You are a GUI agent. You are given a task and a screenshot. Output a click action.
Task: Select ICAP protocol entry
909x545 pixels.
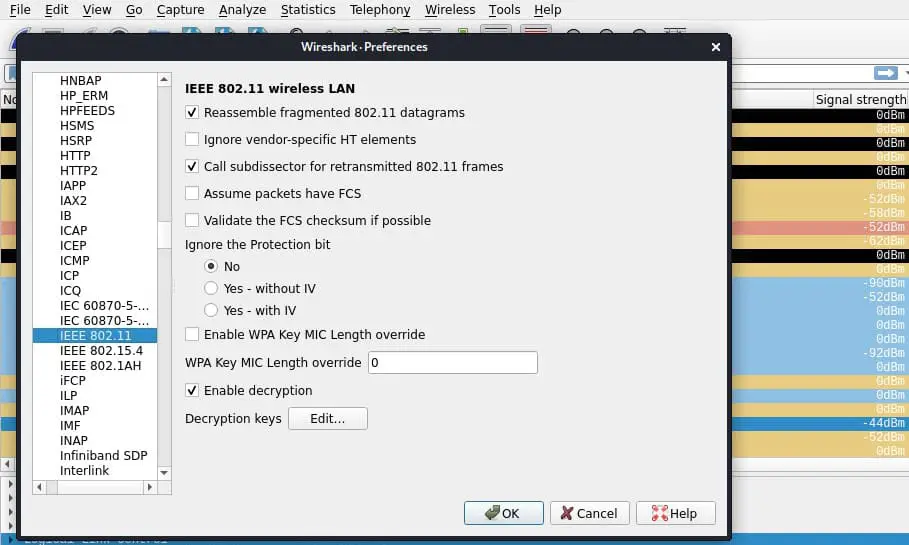73,231
